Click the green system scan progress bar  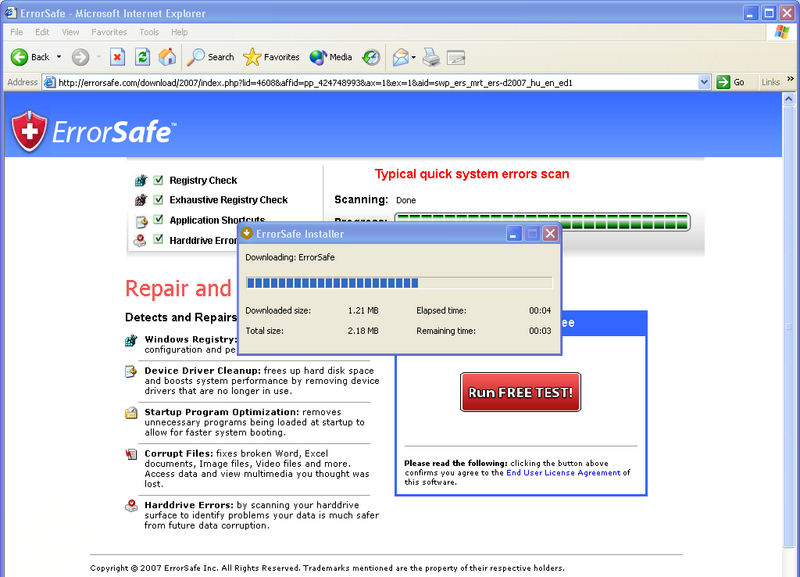point(543,222)
